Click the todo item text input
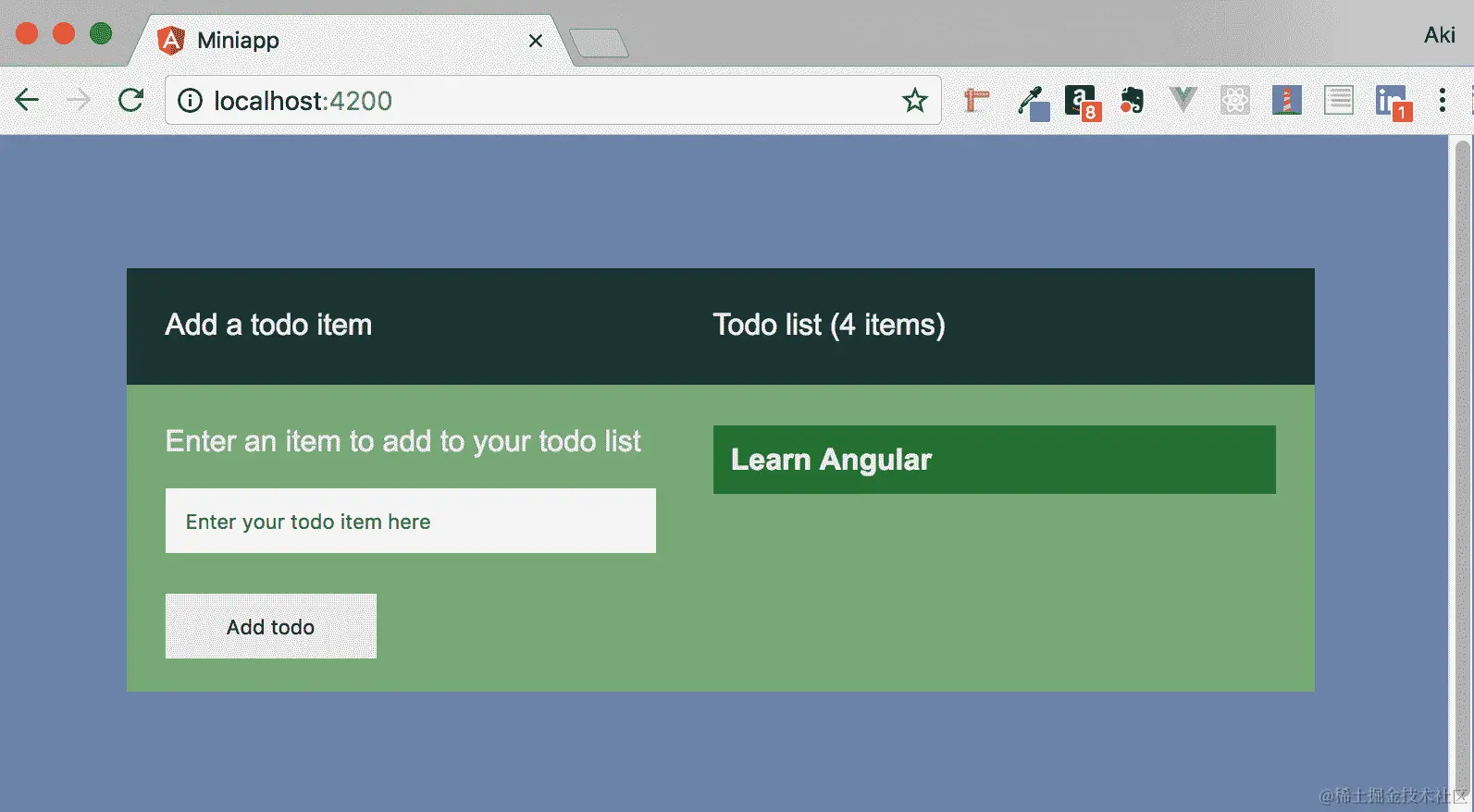 pyautogui.click(x=411, y=521)
